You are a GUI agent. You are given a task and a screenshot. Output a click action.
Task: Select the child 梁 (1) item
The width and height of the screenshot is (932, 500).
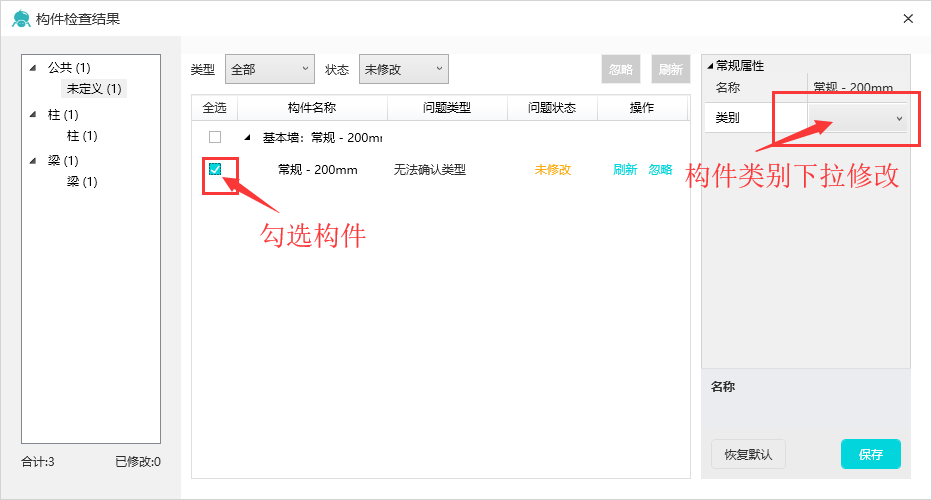(x=82, y=181)
